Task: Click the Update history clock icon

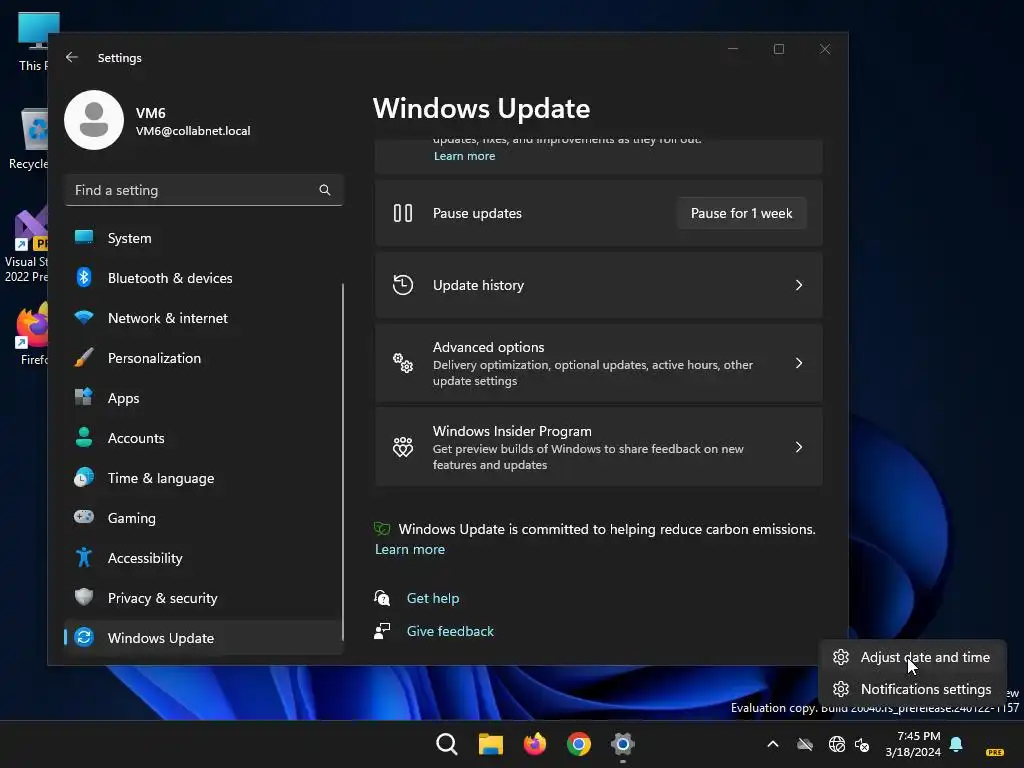Action: 403,285
